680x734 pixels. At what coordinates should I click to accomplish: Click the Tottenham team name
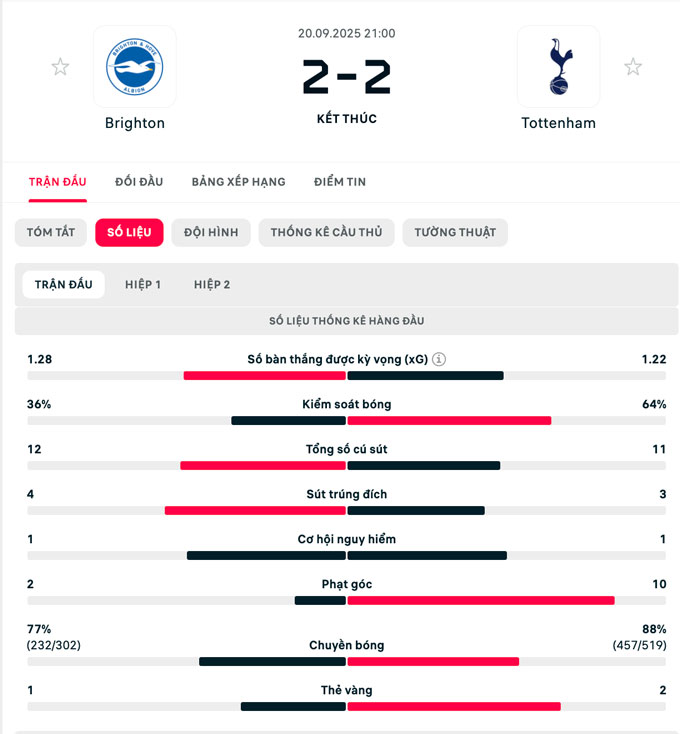click(x=558, y=124)
